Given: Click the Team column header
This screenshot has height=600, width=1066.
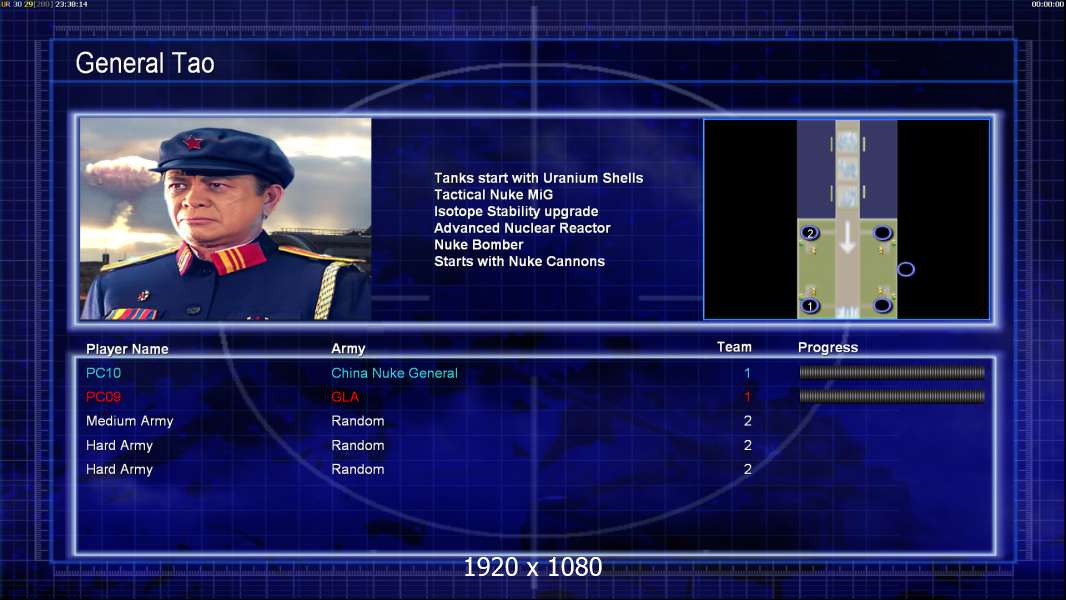Looking at the screenshot, I should click(734, 347).
